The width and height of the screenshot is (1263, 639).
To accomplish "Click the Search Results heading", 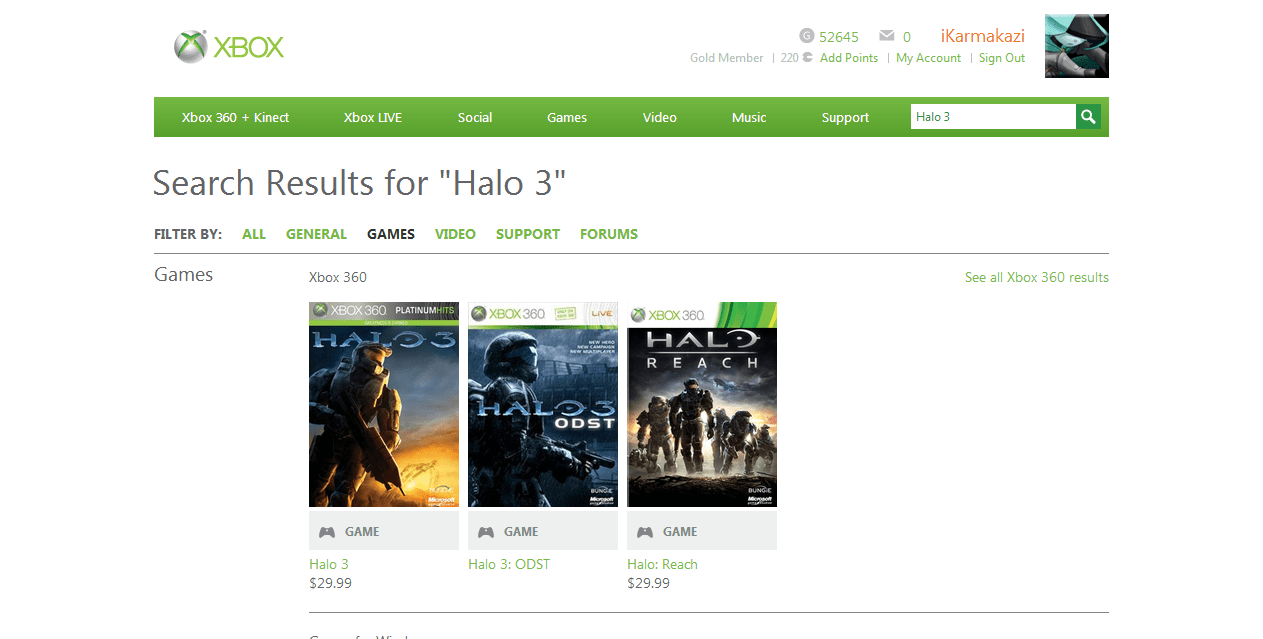I will pyautogui.click(x=360, y=183).
